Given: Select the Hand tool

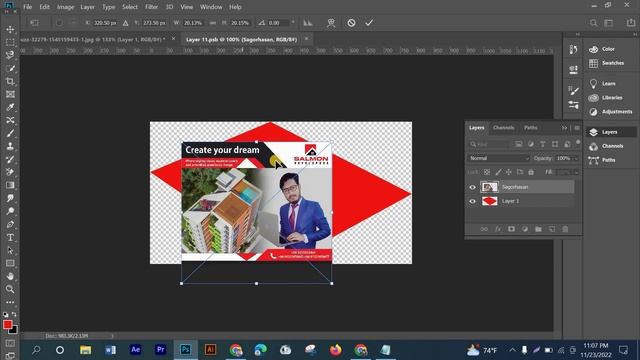Looking at the screenshot, I should click(10, 276).
